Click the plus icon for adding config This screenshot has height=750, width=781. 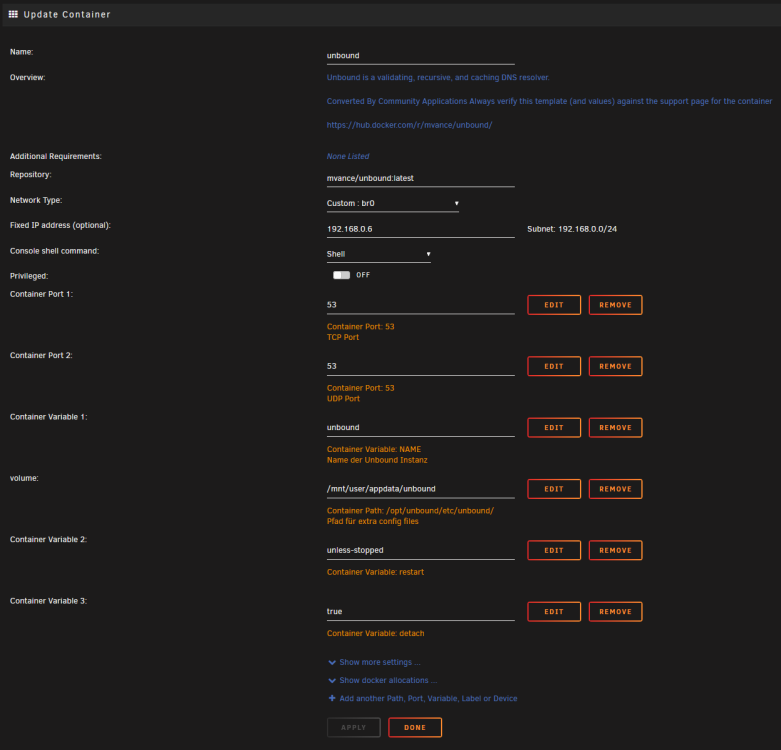(x=332, y=698)
